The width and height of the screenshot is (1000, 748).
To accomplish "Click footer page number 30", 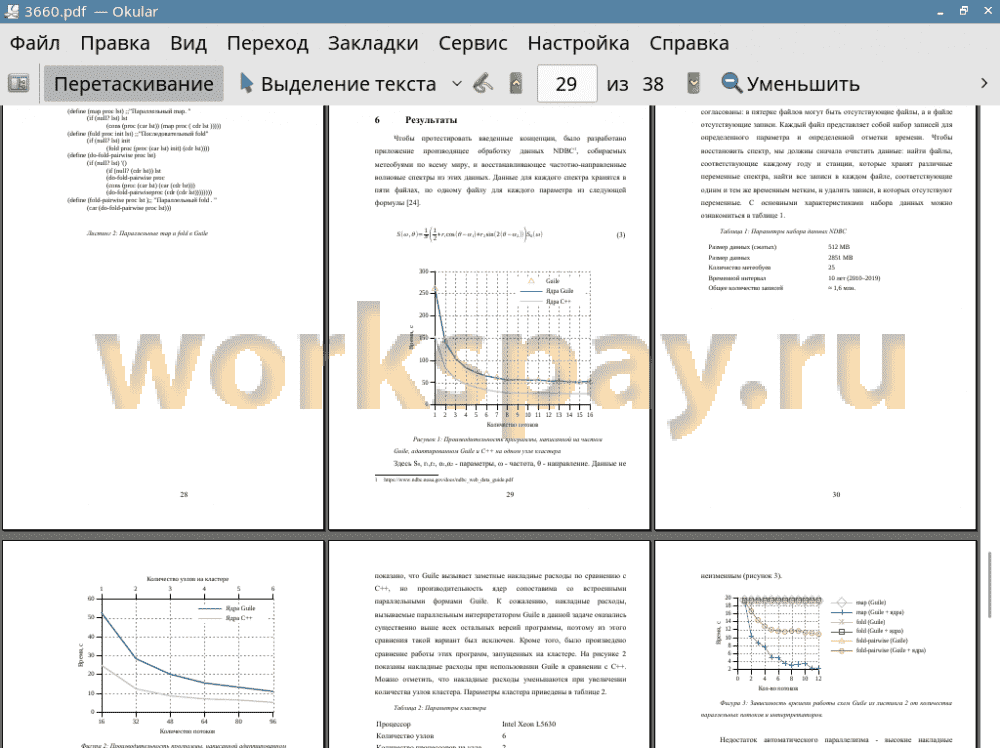I will (x=836, y=494).
